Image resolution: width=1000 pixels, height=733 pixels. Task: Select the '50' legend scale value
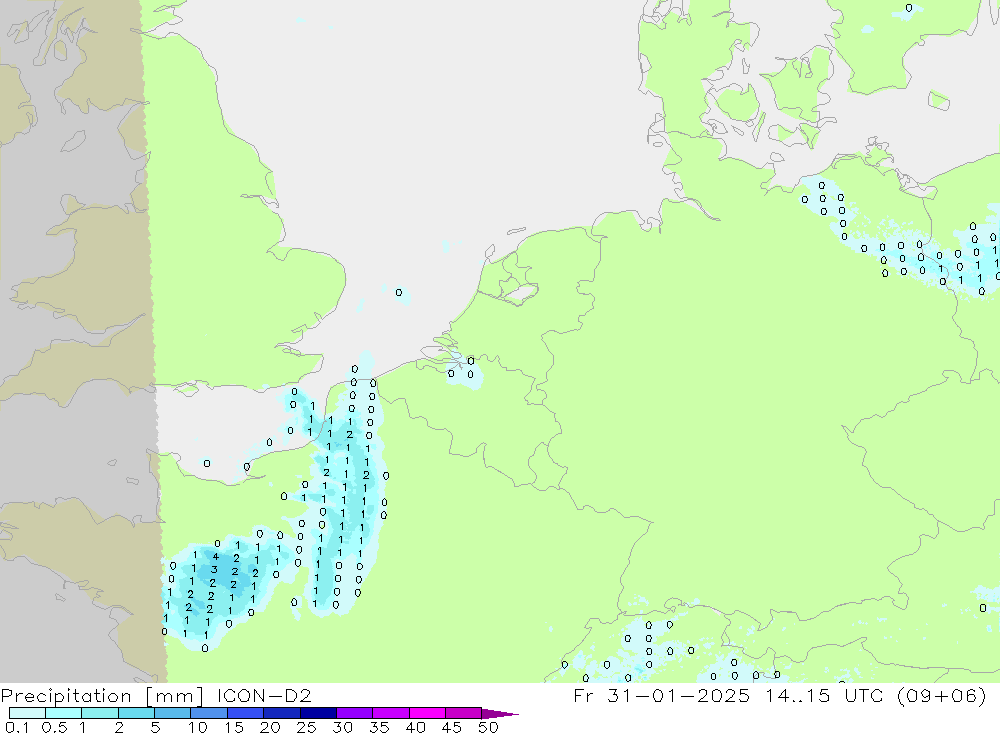488,727
